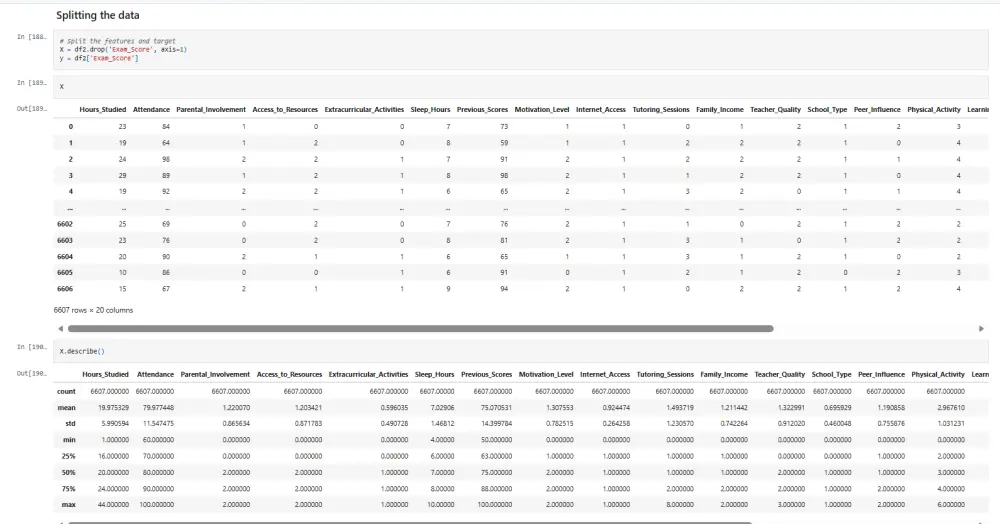Click Teacher_Quality header in the describe table
The height and width of the screenshot is (524, 1000).
pyautogui.click(x=779, y=375)
